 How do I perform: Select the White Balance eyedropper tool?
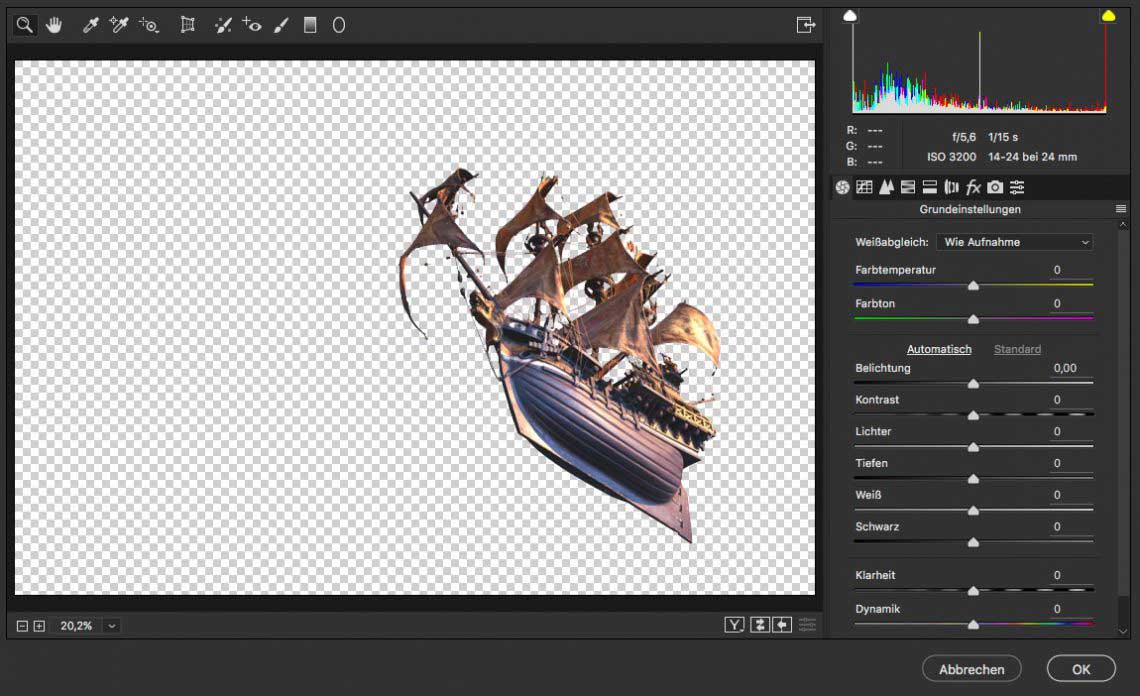90,25
